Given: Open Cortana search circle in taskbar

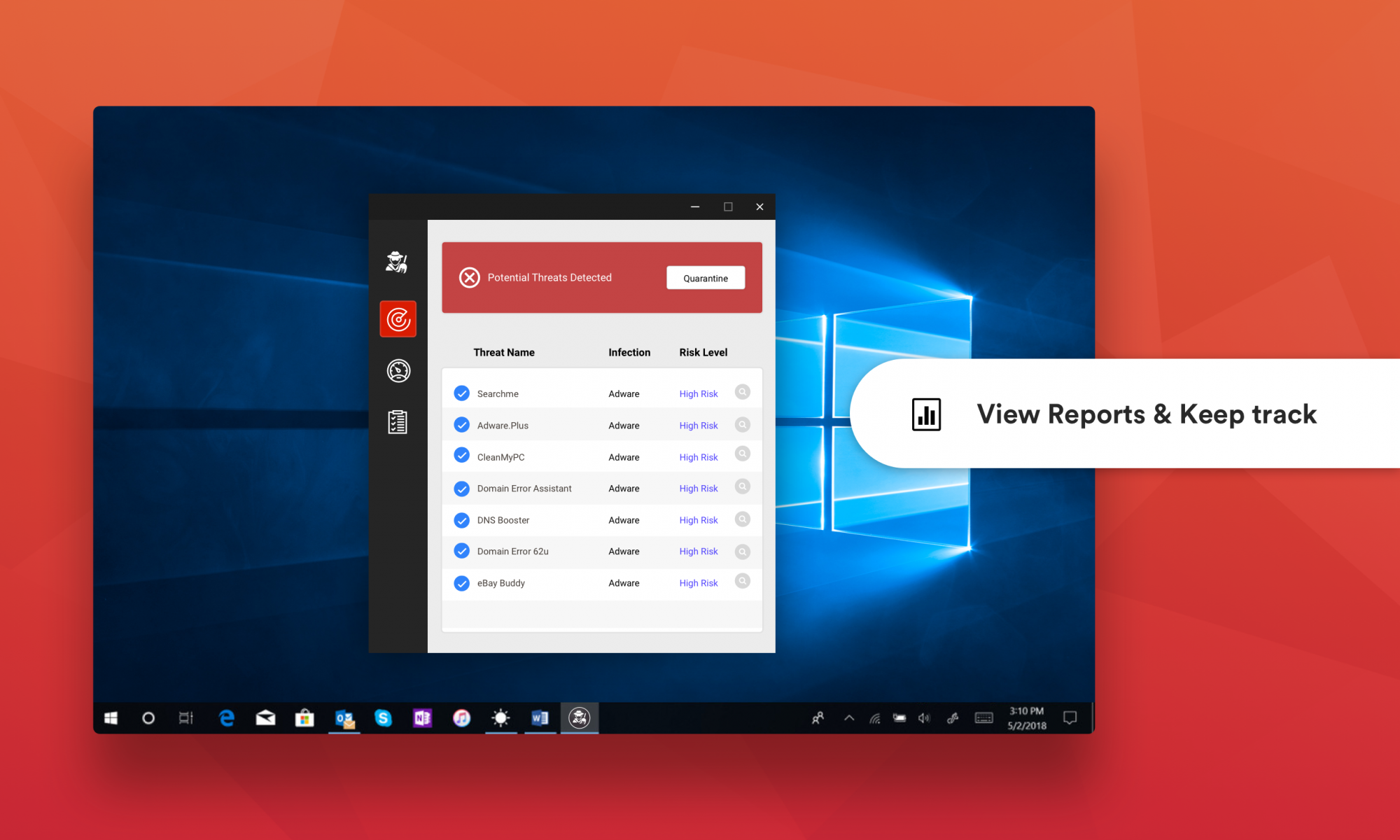Looking at the screenshot, I should tap(148, 718).
